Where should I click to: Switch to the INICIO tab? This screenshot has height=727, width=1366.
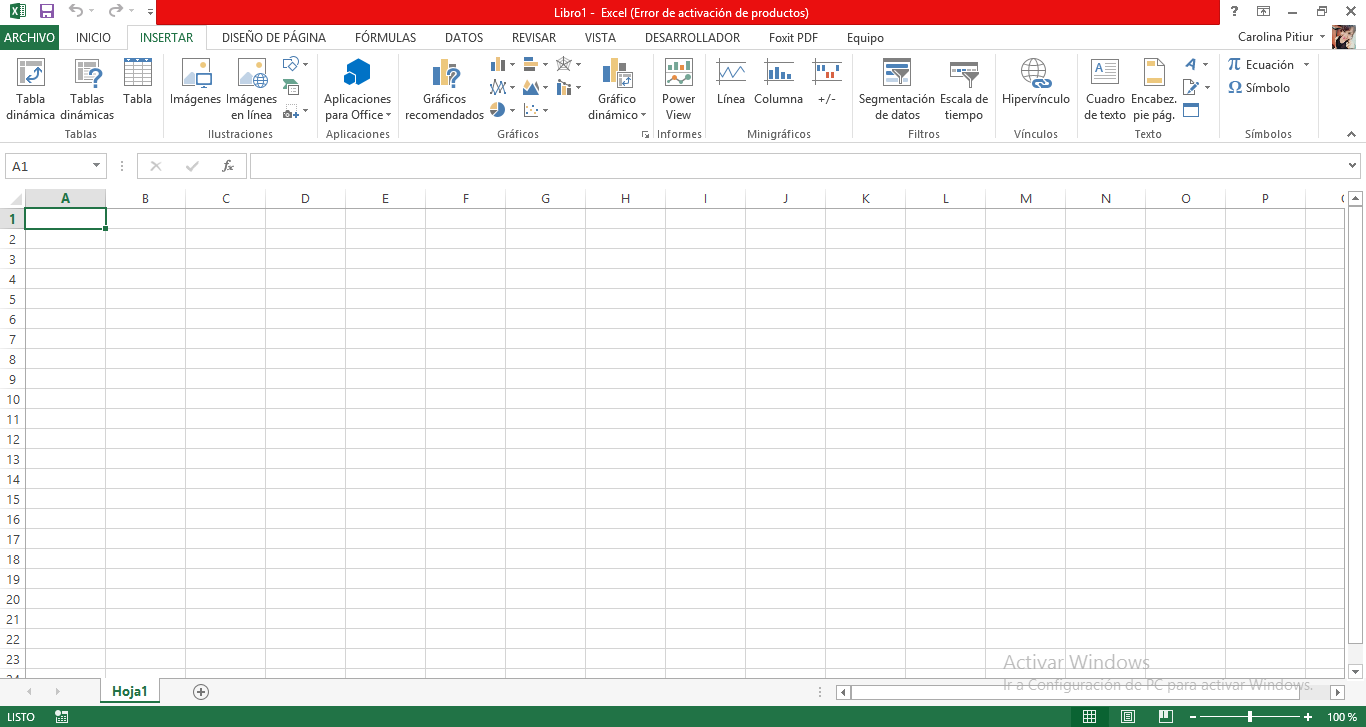click(93, 37)
